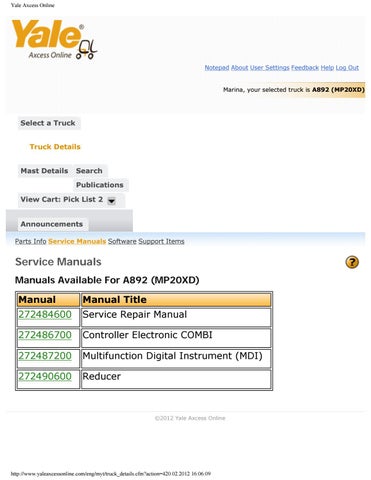Click the Yale Axcess Online logo

tap(54, 40)
